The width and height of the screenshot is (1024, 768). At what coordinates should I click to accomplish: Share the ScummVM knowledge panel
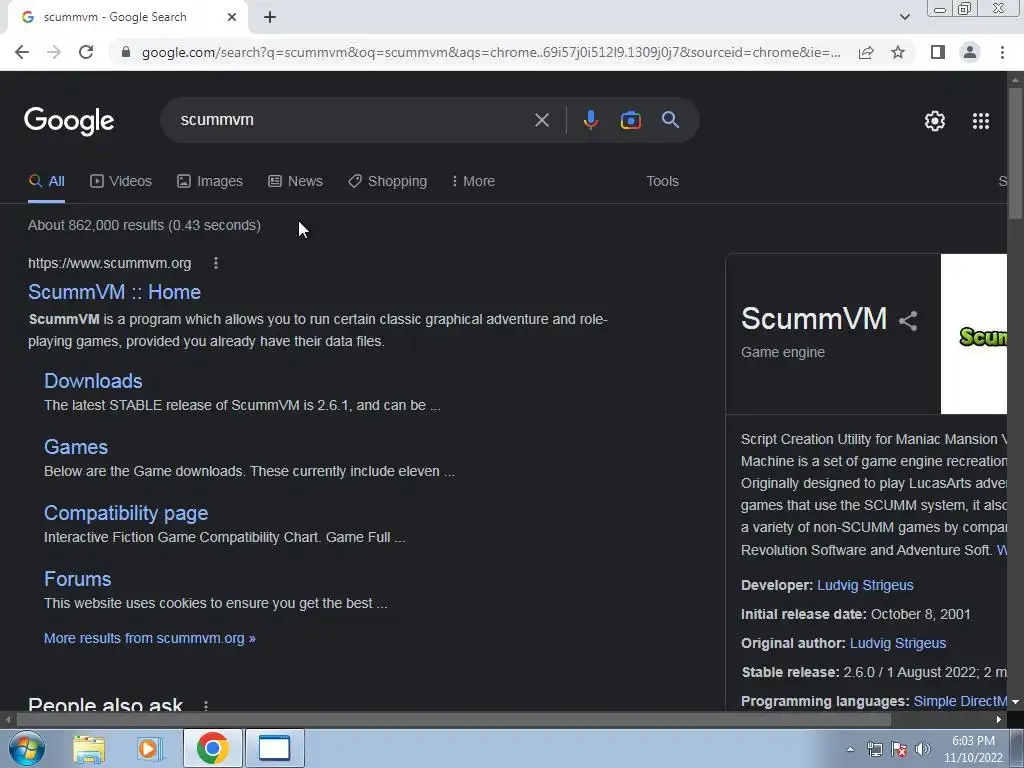pos(908,321)
